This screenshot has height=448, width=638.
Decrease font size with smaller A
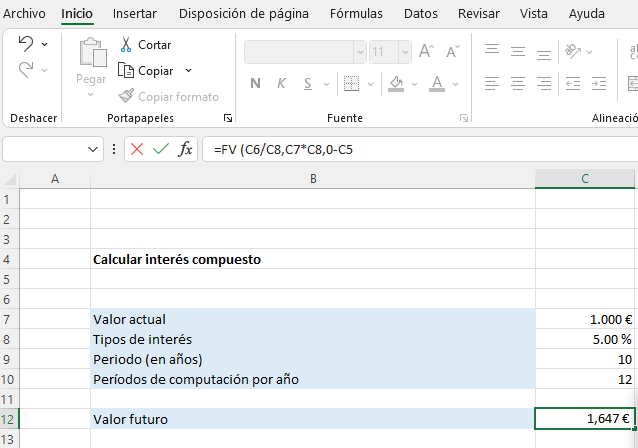452,51
